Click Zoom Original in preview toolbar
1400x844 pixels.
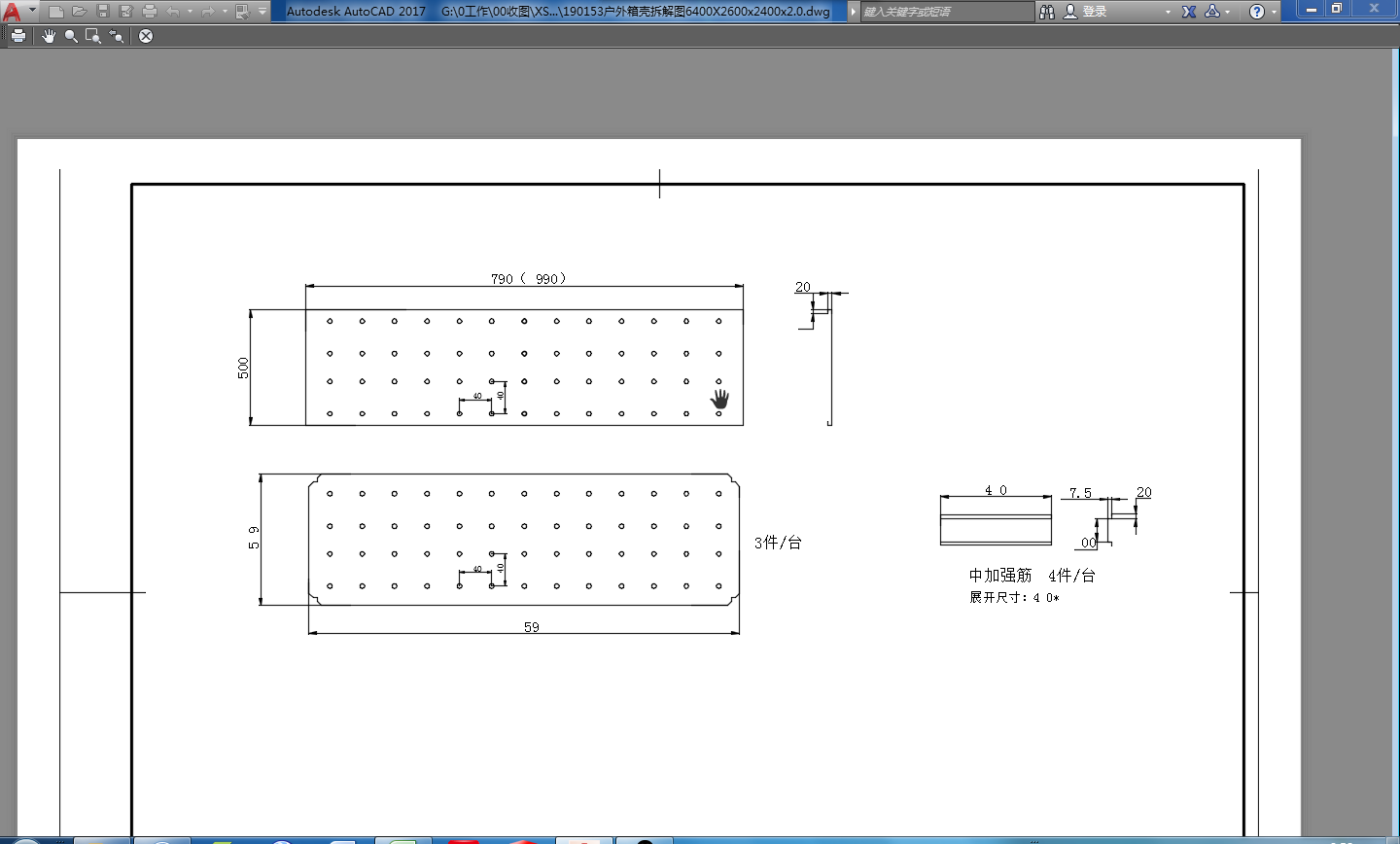[x=117, y=36]
